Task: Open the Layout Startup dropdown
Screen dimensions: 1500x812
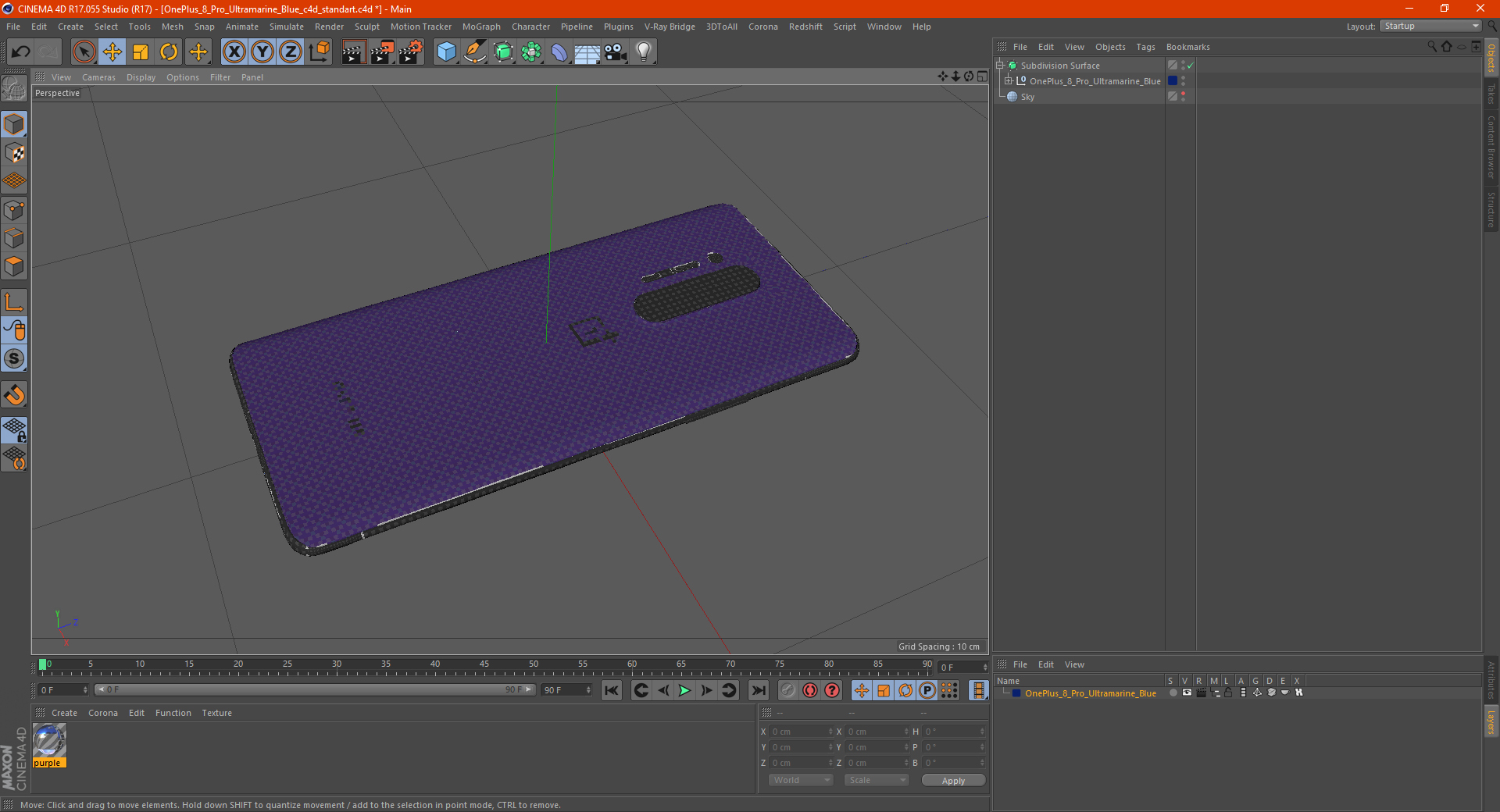Action: click(x=1430, y=26)
